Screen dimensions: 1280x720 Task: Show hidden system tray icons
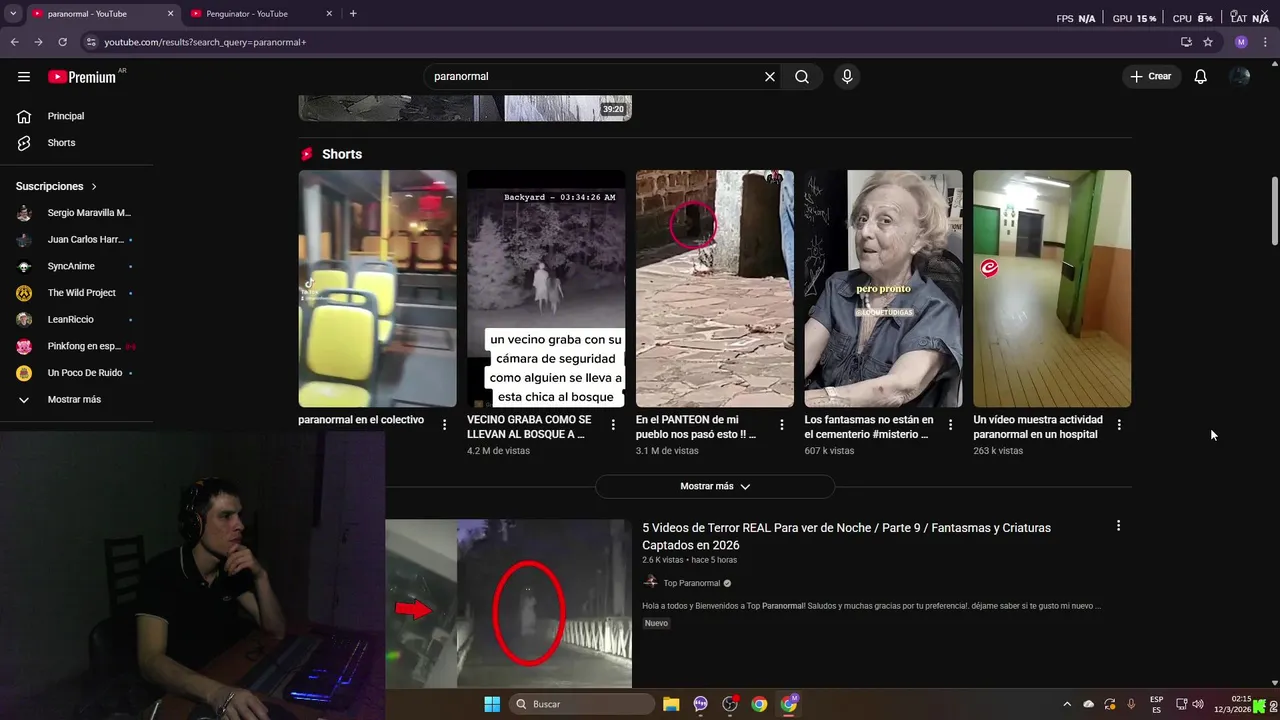[x=1067, y=704]
